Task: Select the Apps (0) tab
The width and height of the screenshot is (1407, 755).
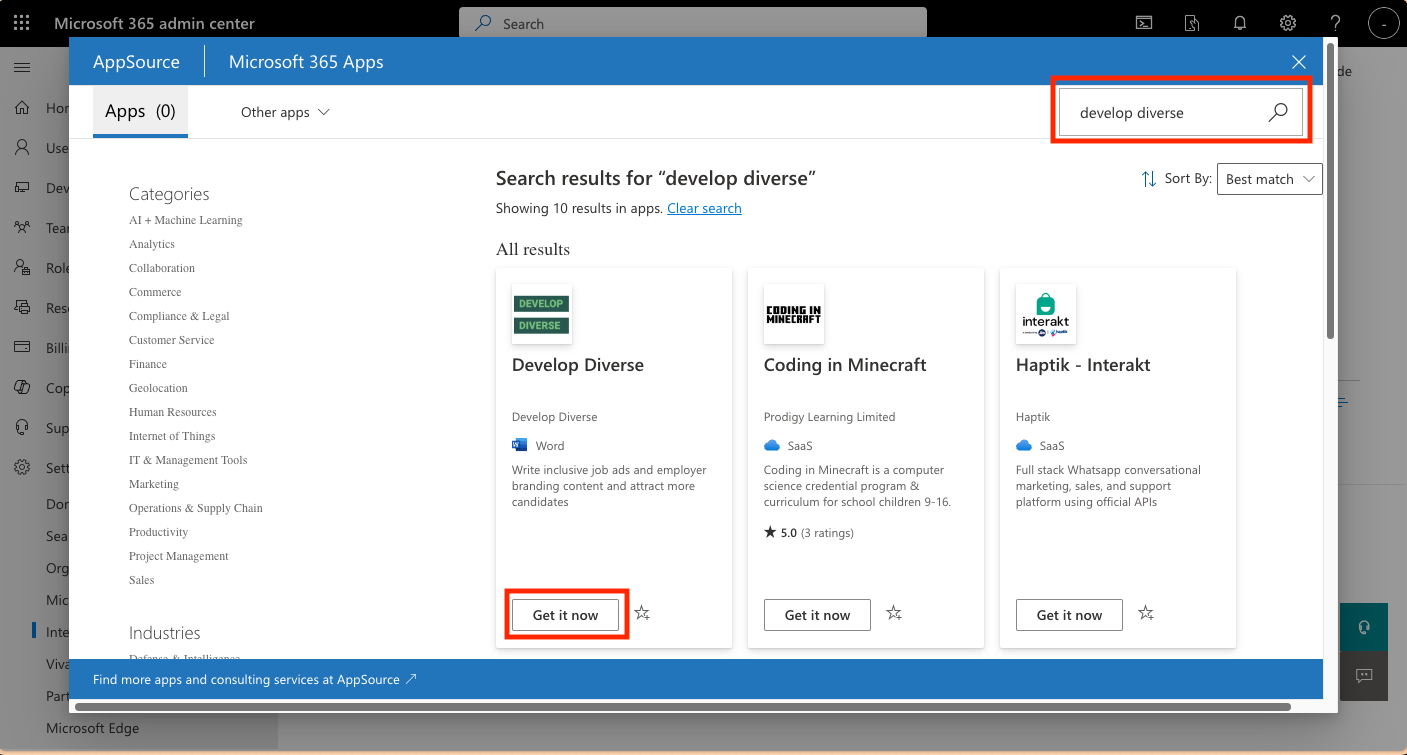Action: coord(140,112)
